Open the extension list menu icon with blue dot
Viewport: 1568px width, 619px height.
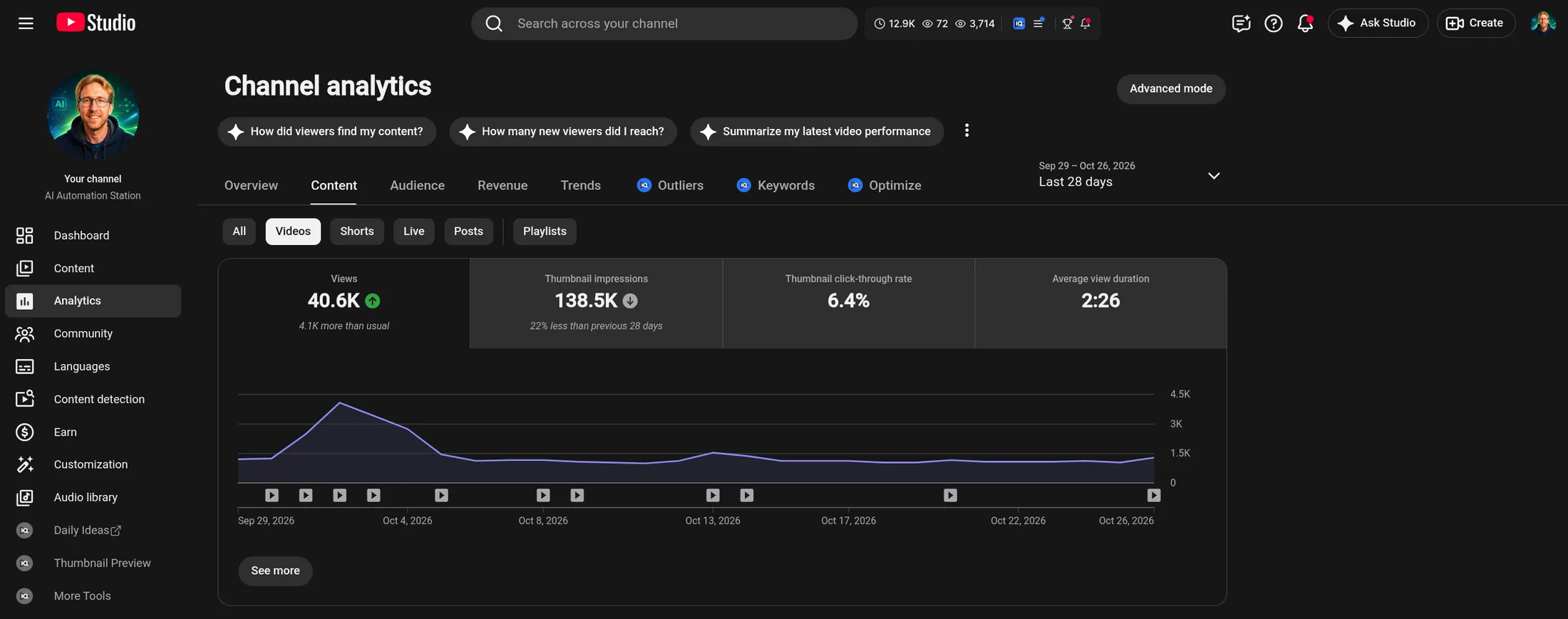click(1038, 24)
